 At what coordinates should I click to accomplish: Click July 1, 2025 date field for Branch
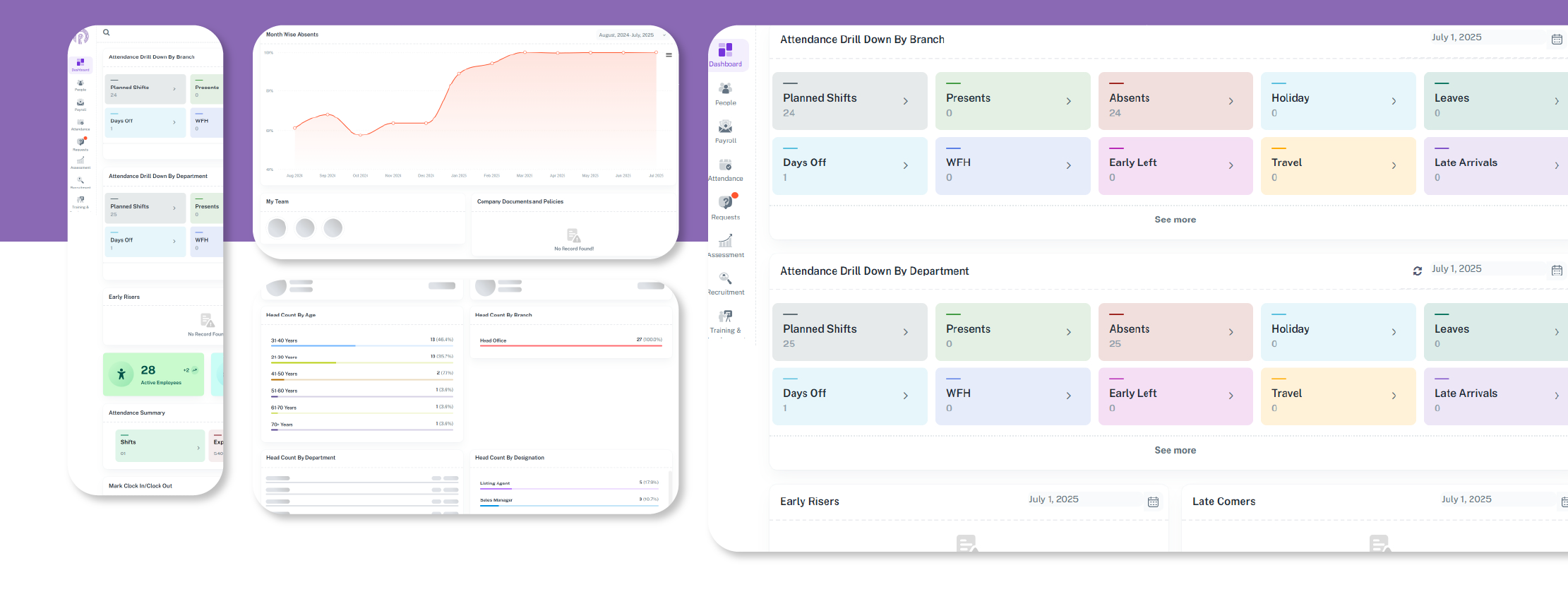[1486, 37]
